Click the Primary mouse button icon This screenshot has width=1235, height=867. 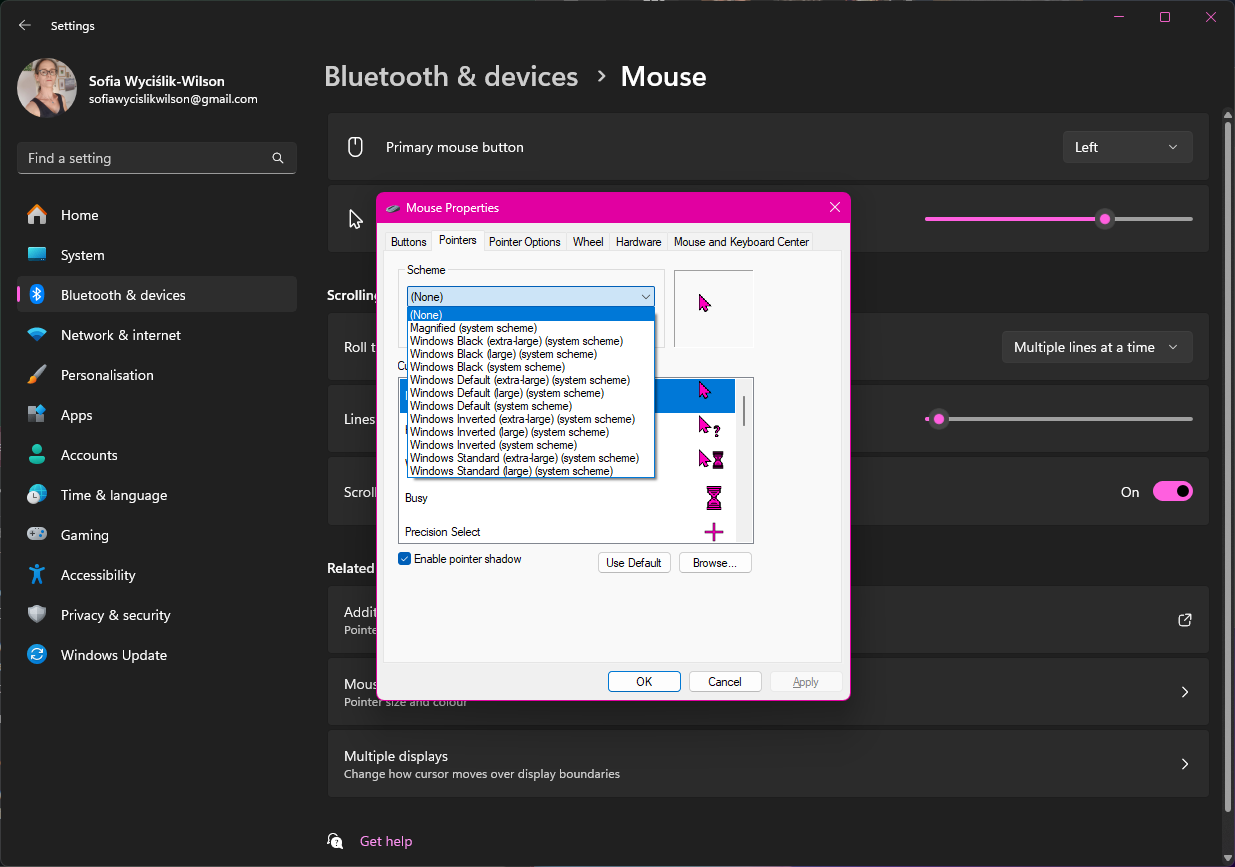pyautogui.click(x=354, y=147)
